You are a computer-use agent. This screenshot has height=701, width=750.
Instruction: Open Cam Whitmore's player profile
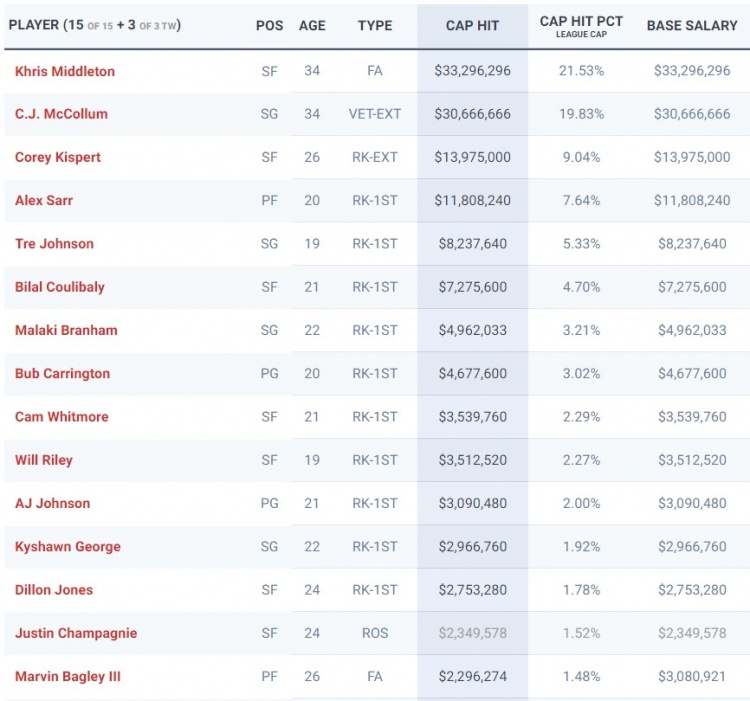point(62,417)
